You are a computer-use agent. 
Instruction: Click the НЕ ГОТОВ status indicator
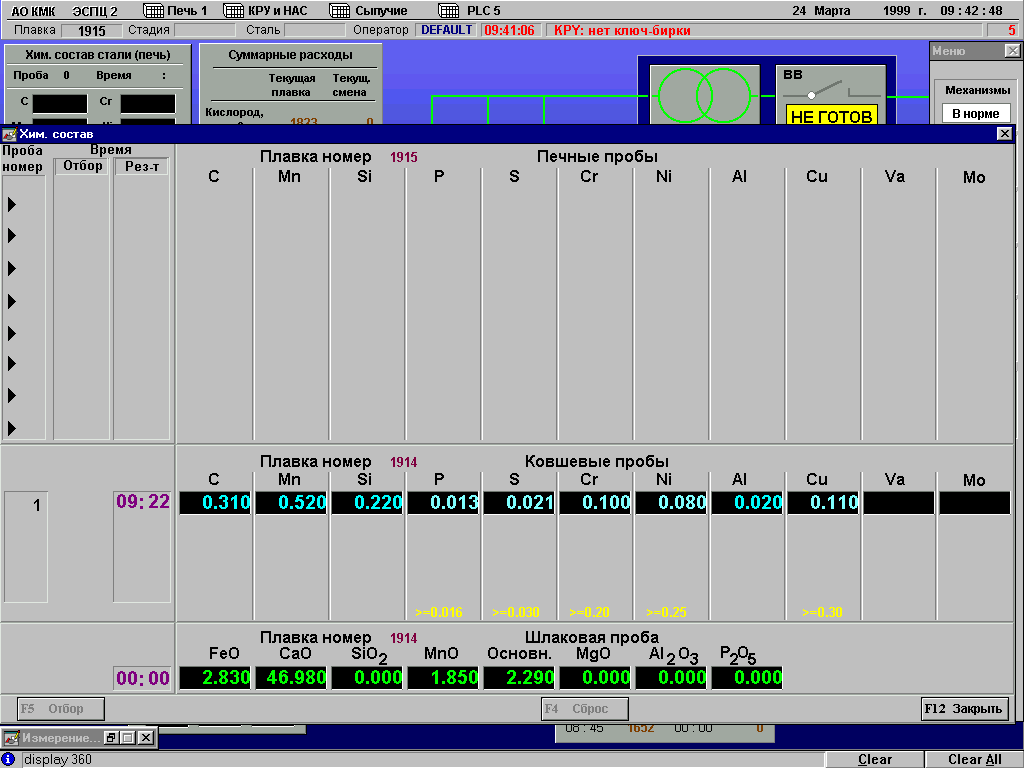pos(831,116)
